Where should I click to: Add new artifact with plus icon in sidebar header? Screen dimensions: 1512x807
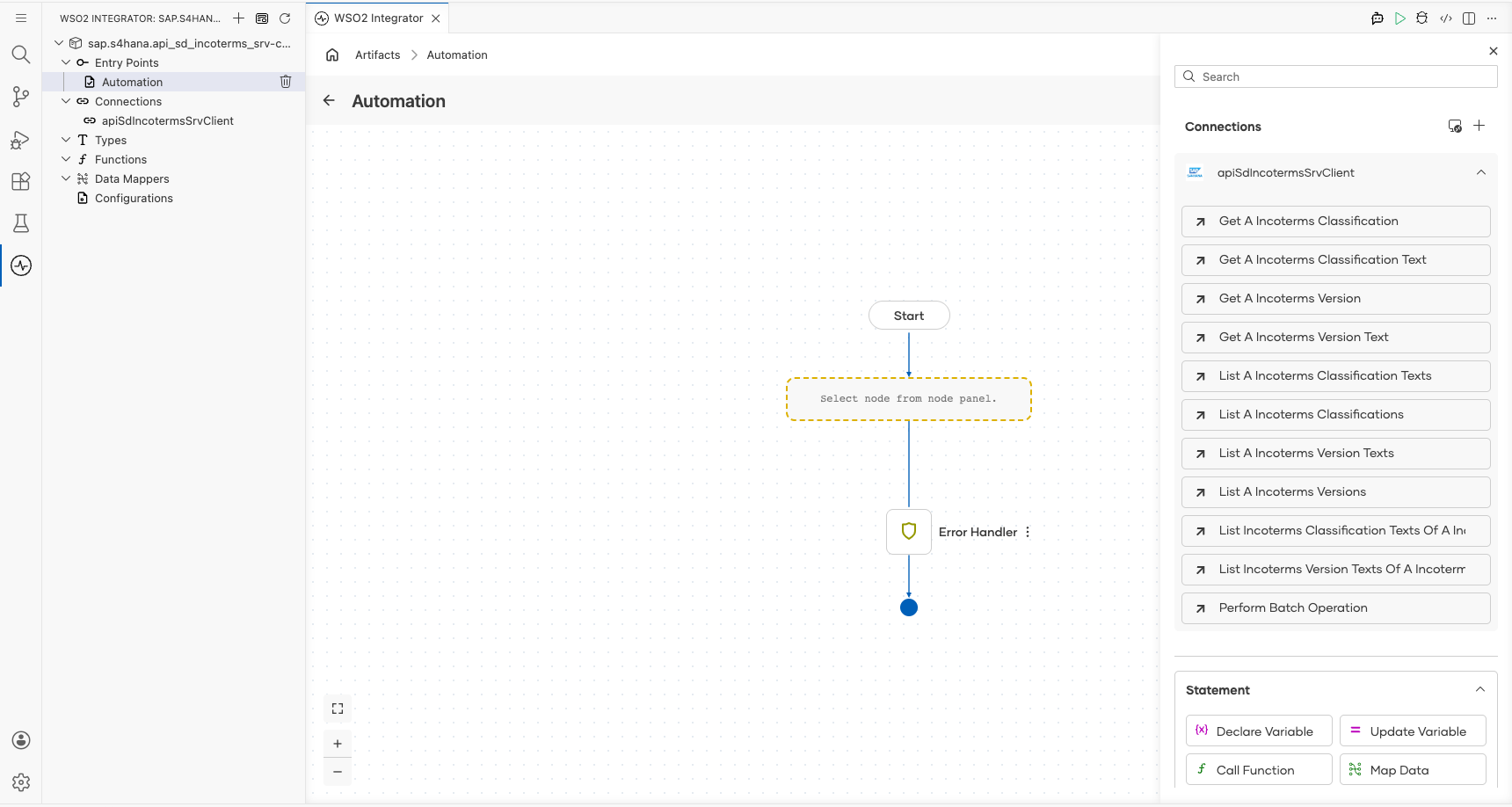coord(239,18)
